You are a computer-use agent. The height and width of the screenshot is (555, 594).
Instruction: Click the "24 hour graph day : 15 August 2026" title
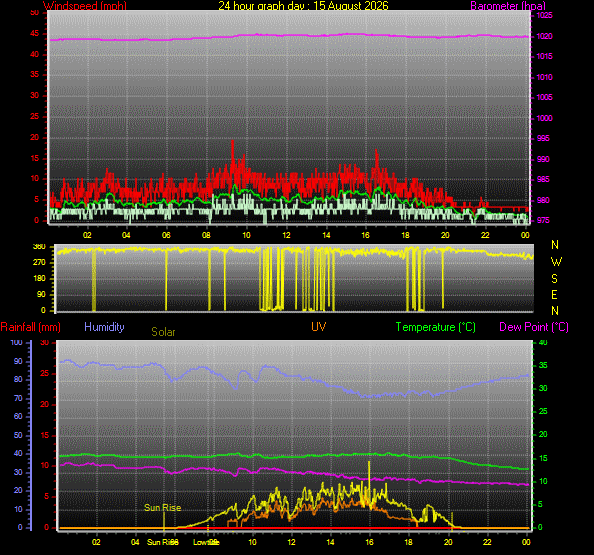pos(303,6)
